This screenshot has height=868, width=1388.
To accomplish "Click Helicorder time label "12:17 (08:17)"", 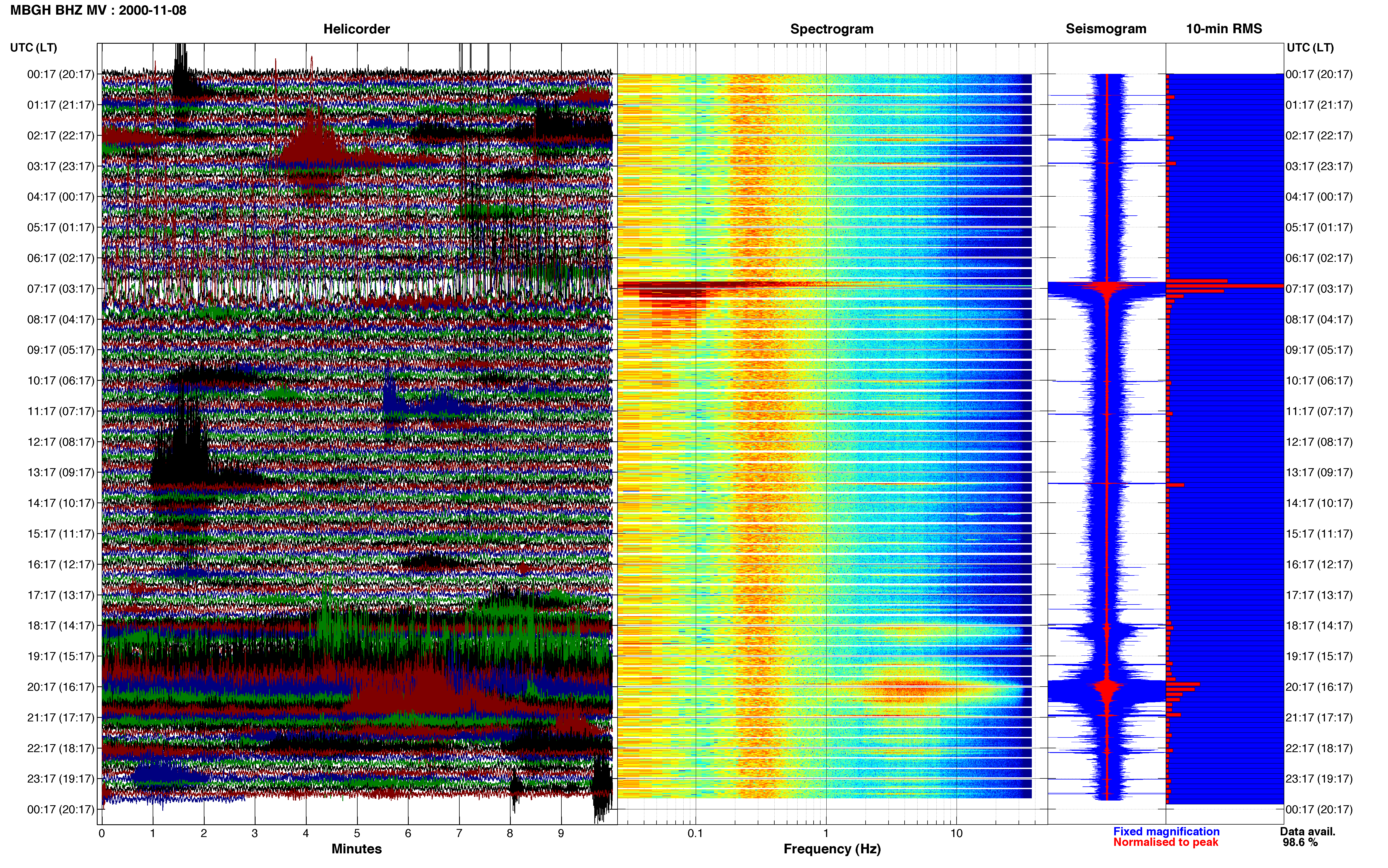I will pos(60,442).
